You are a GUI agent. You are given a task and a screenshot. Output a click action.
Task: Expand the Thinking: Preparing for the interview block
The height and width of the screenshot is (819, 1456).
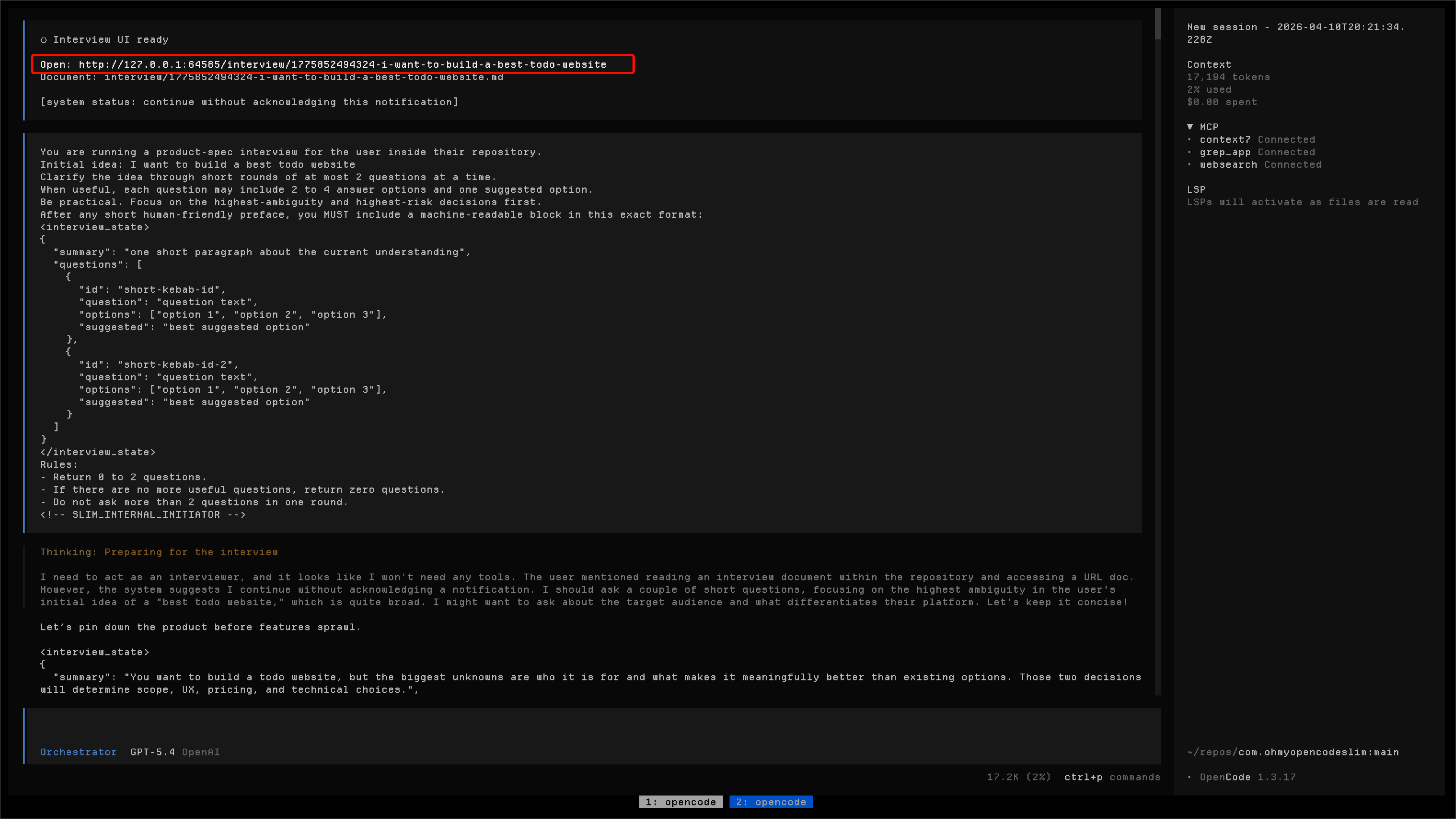point(159,552)
